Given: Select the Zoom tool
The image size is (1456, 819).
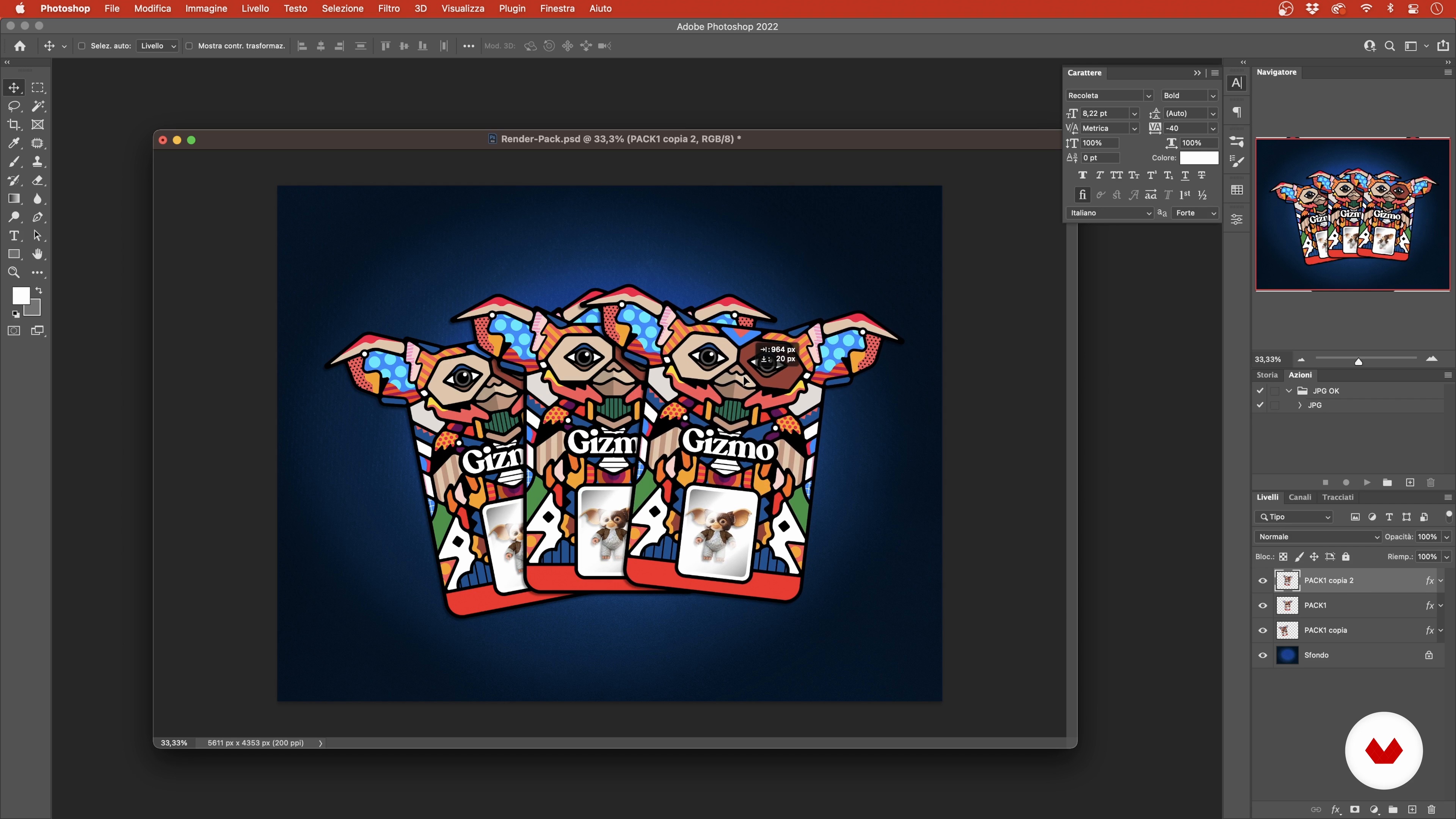Looking at the screenshot, I should (x=14, y=273).
